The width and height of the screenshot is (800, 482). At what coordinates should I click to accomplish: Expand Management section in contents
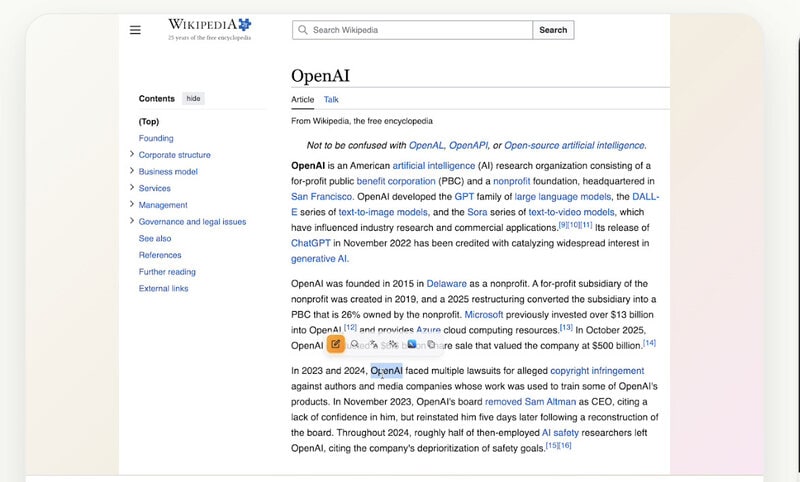(x=132, y=204)
